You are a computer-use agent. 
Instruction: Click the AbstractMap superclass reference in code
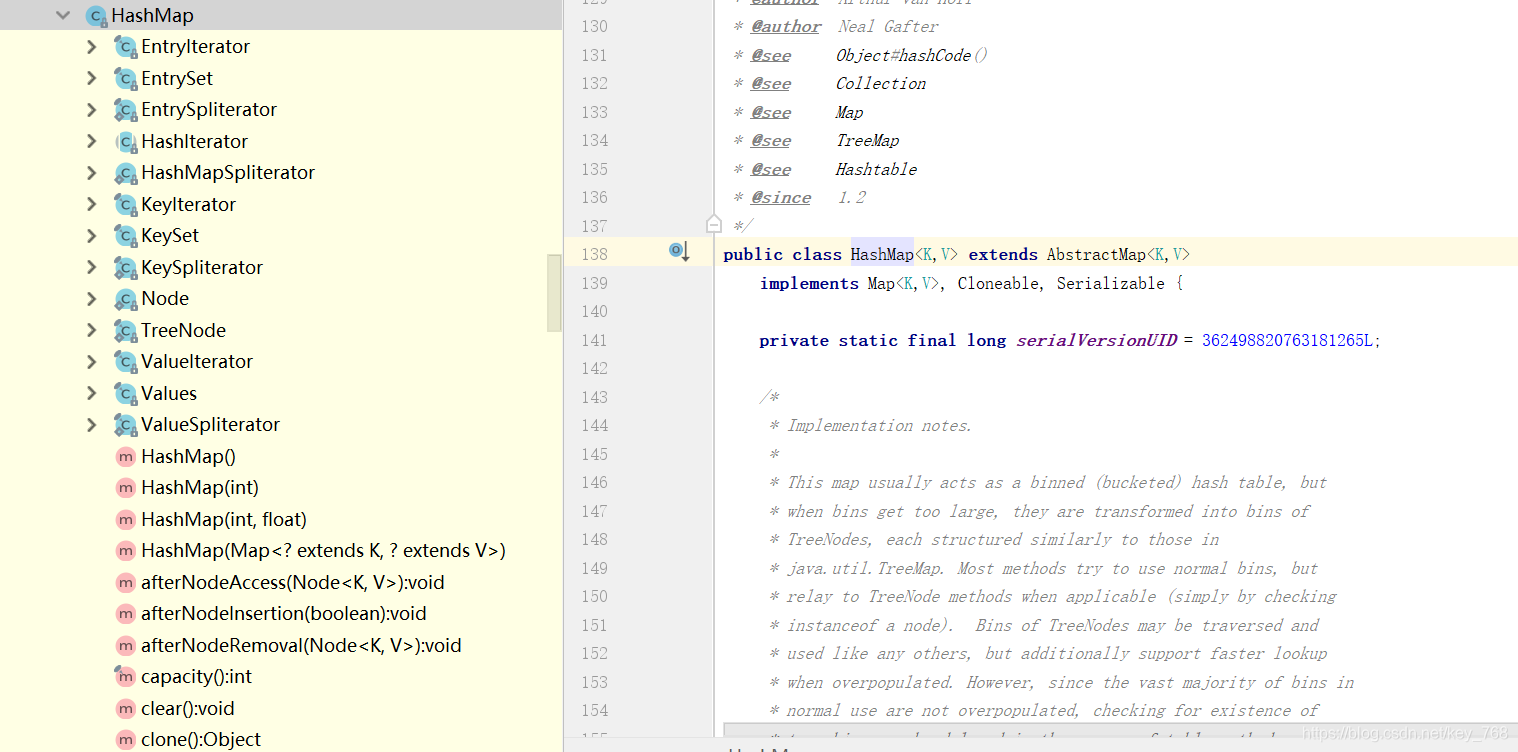1096,254
